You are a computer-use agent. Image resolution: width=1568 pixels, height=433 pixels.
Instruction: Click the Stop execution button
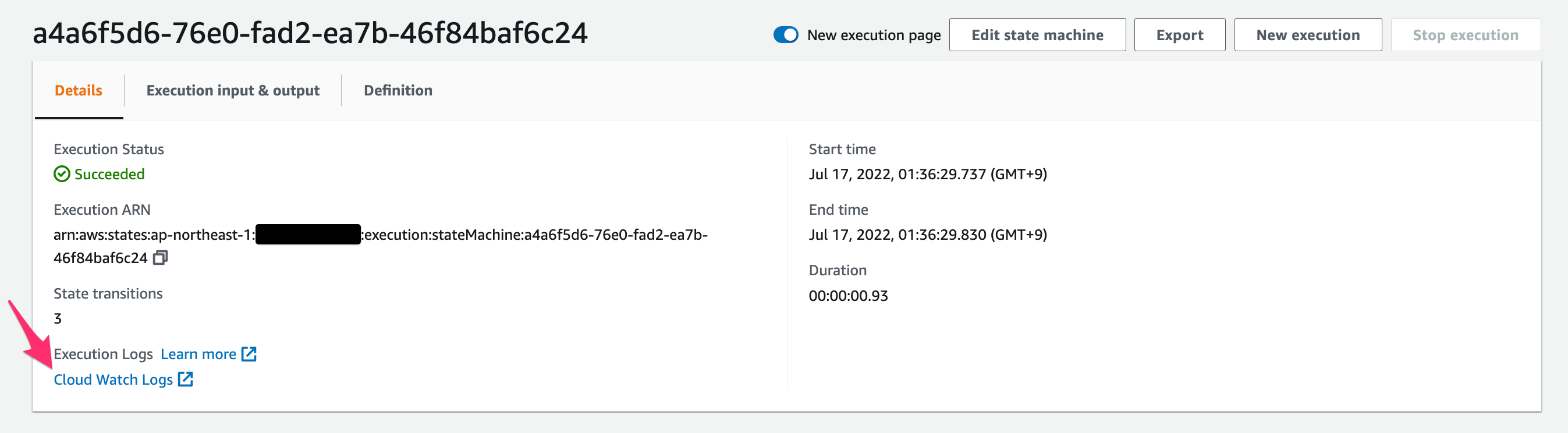1466,35
